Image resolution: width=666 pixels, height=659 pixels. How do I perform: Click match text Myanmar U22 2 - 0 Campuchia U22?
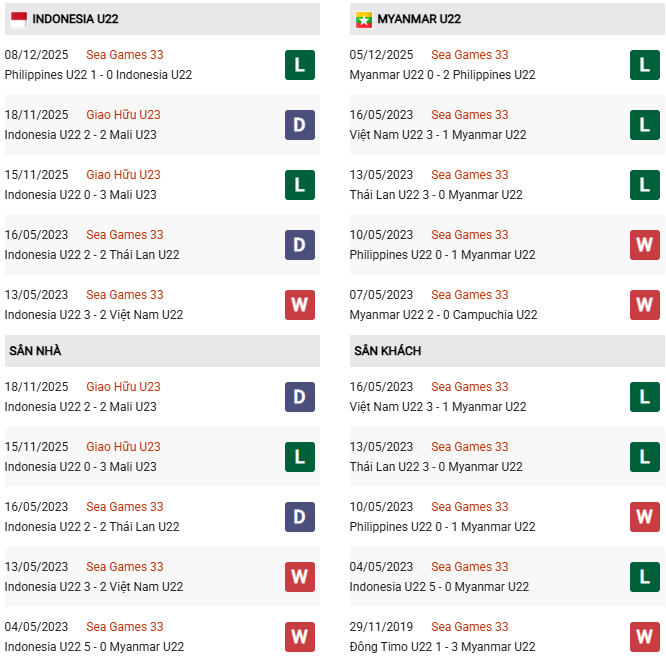tap(443, 315)
